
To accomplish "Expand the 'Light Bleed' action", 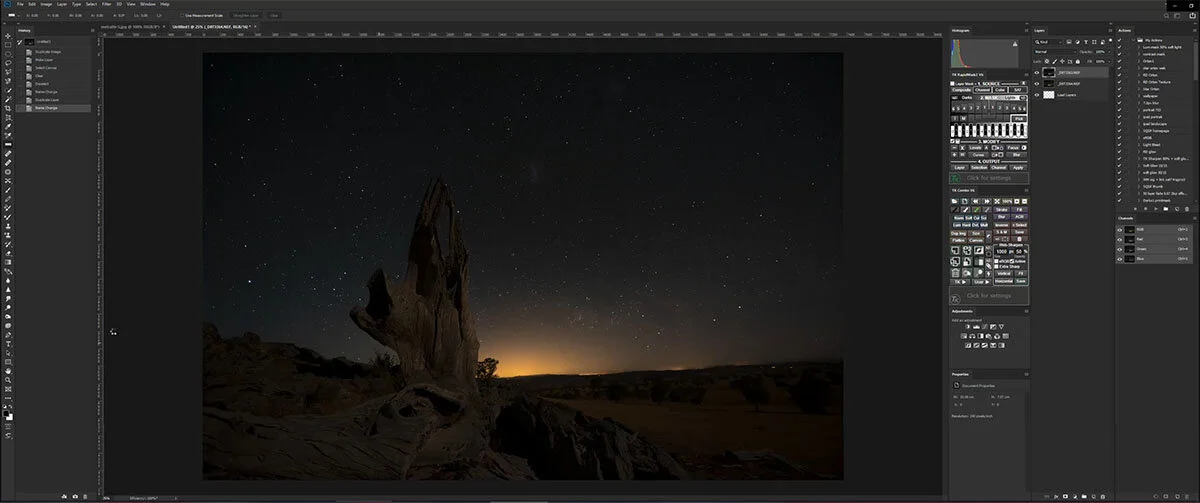I will (1139, 144).
